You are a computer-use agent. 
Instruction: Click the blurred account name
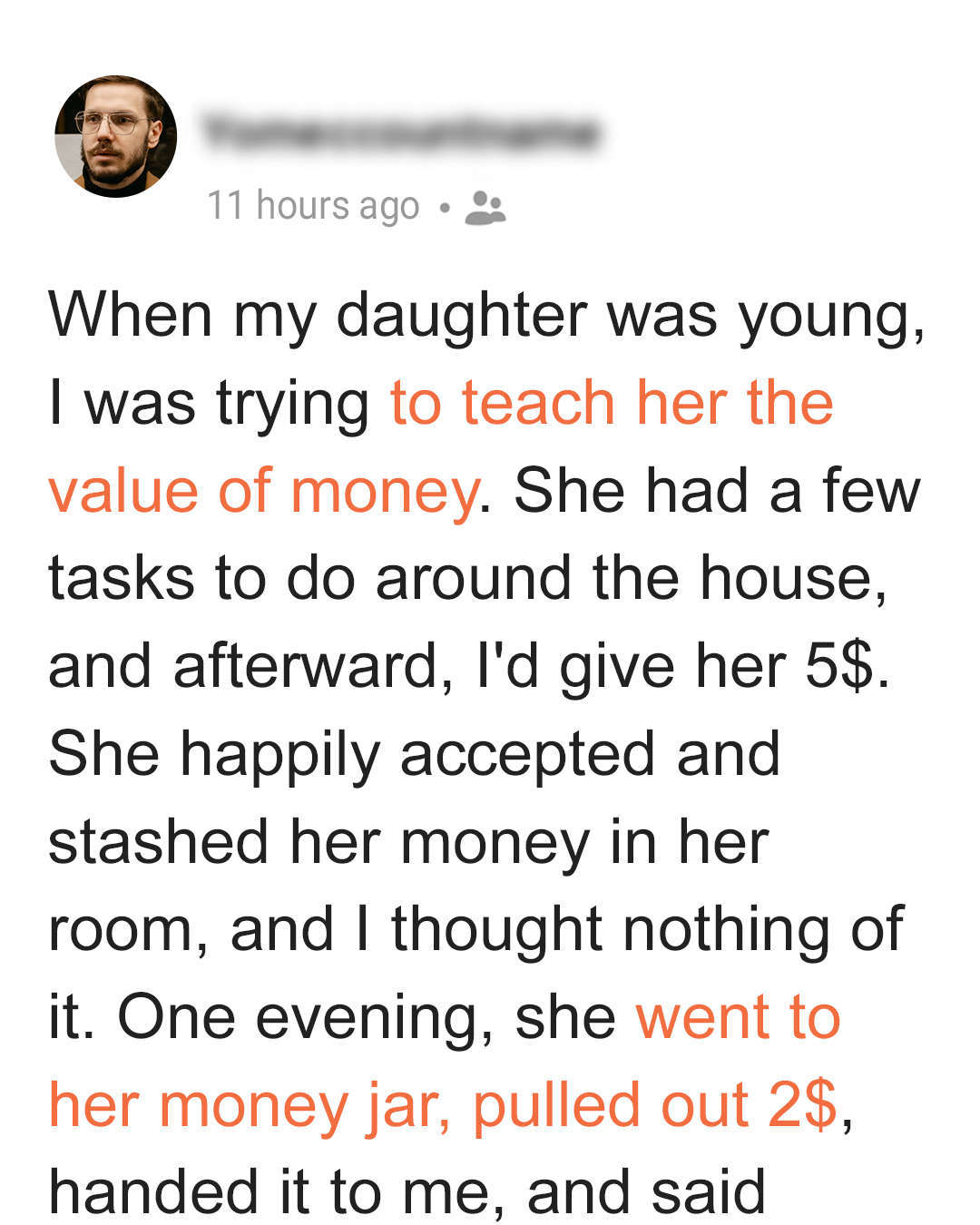pyautogui.click(x=401, y=132)
